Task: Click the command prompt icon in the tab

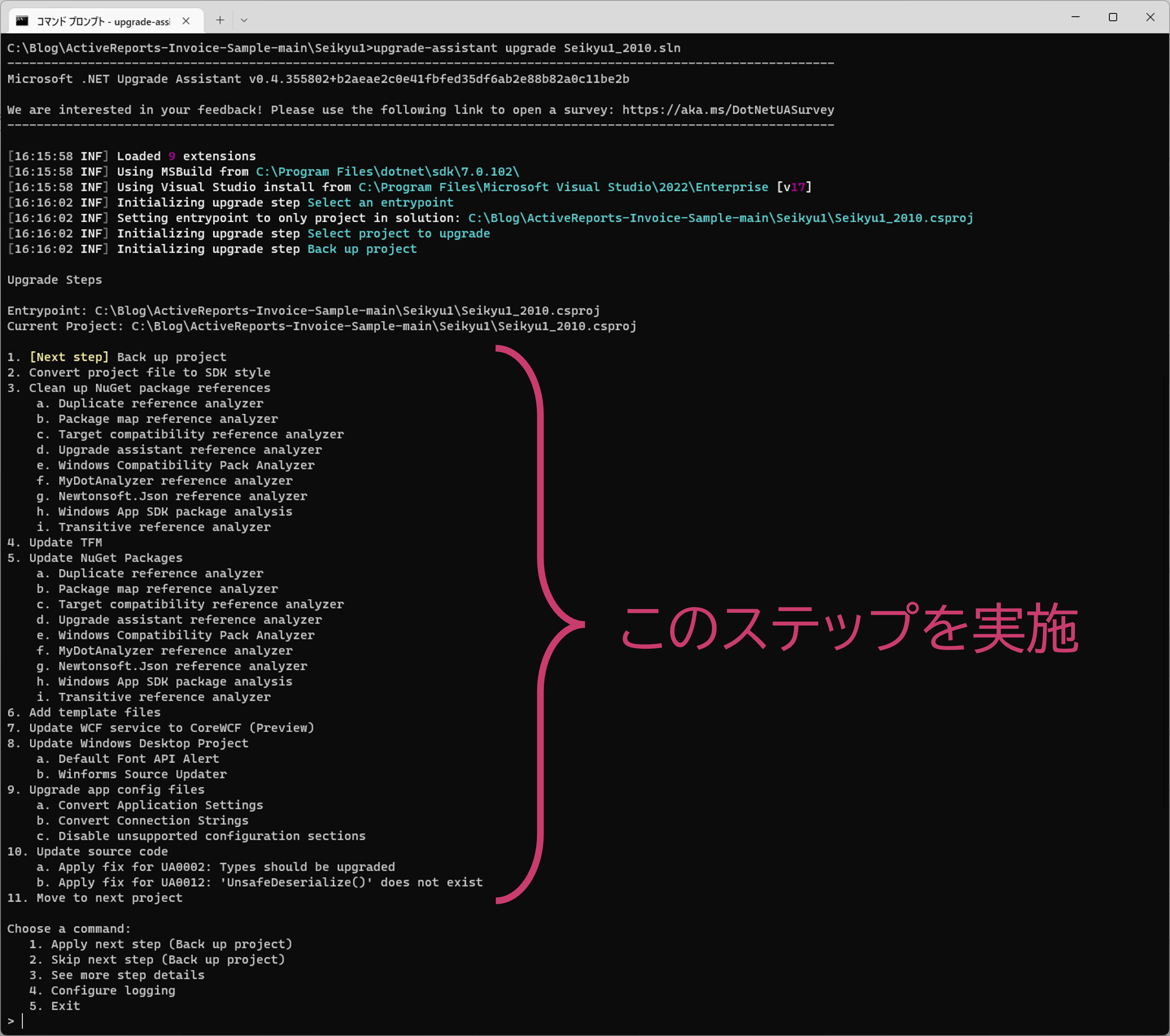Action: [x=22, y=21]
